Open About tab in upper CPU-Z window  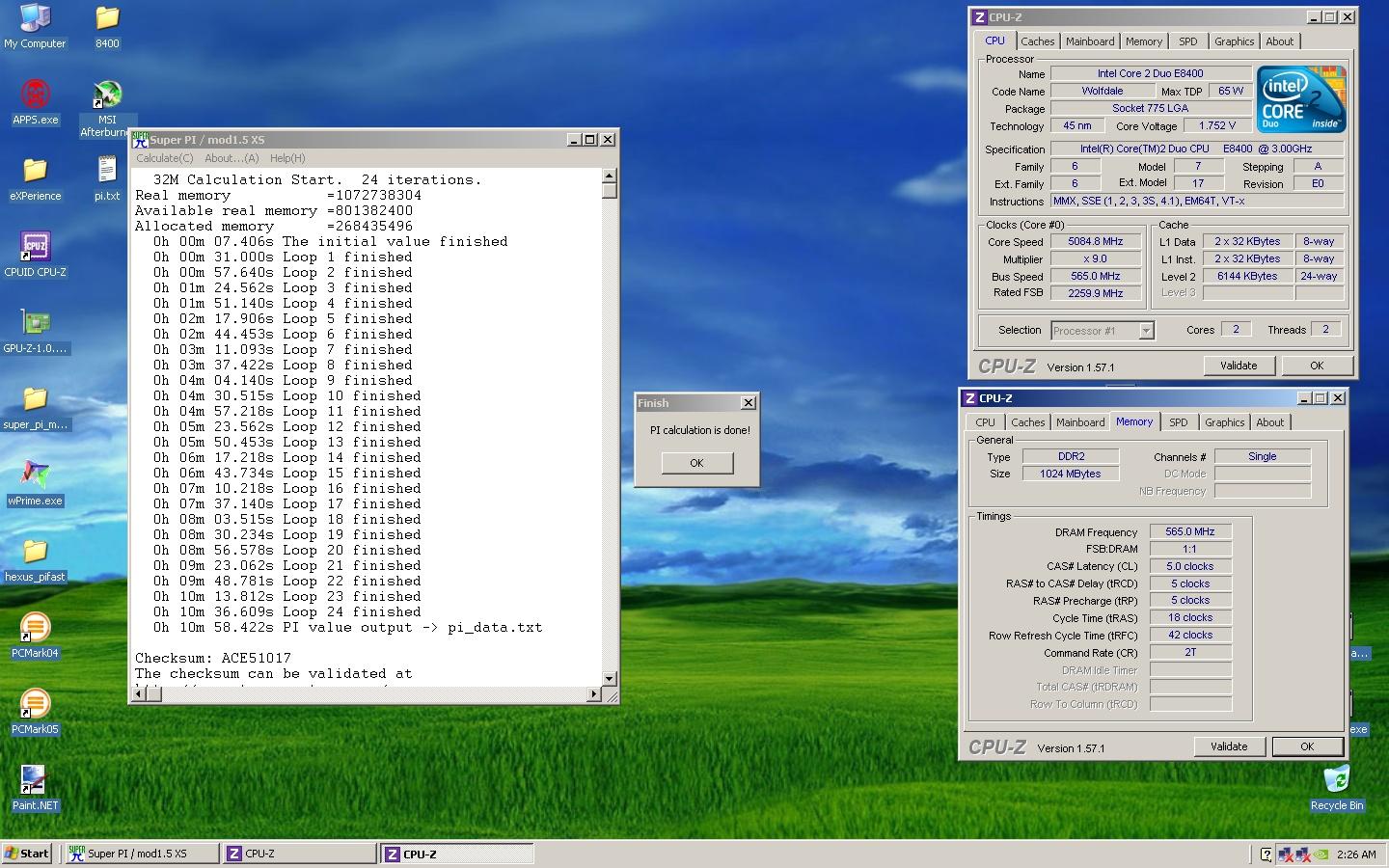[x=1280, y=41]
